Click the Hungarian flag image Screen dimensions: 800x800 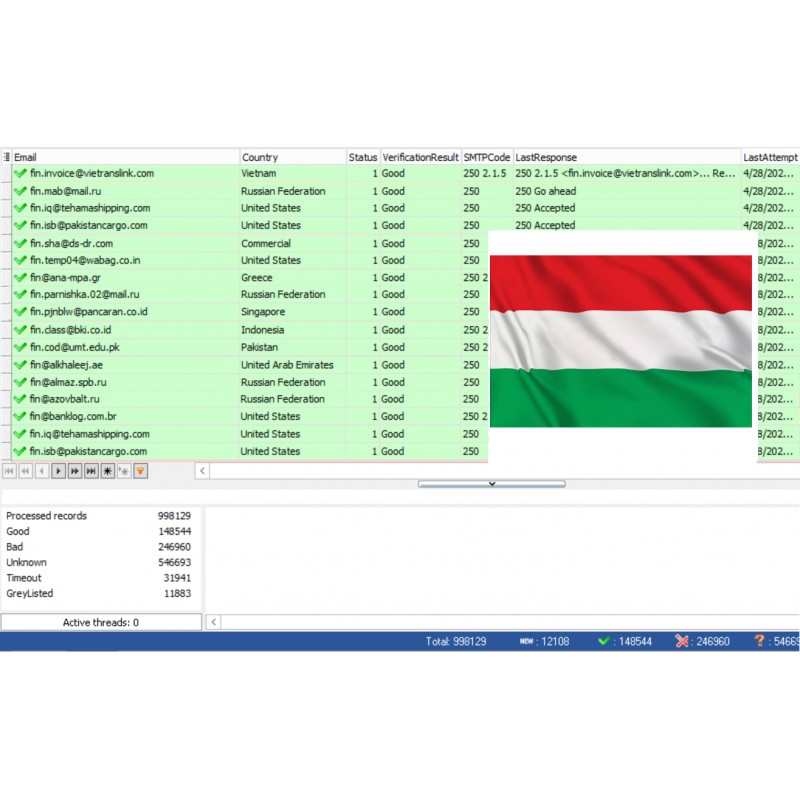[x=620, y=341]
